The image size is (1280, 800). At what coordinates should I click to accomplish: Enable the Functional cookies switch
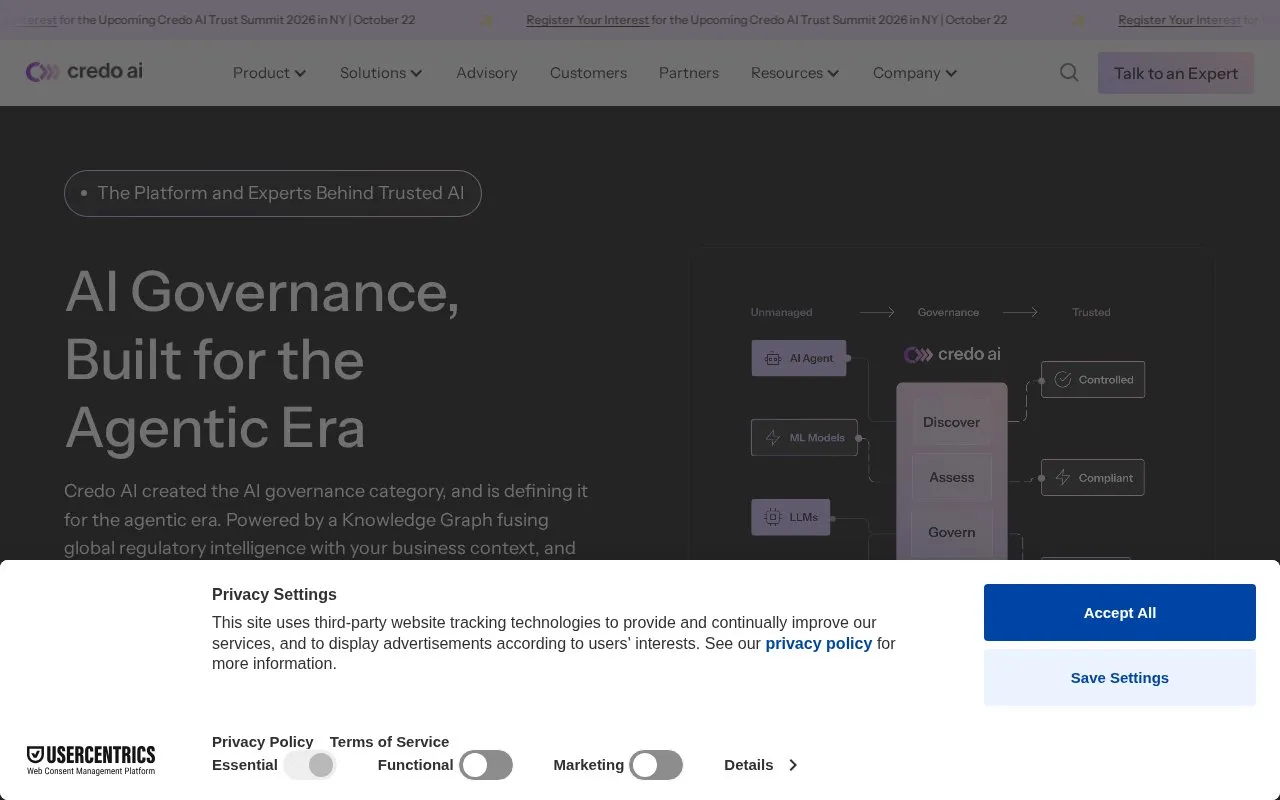click(486, 765)
